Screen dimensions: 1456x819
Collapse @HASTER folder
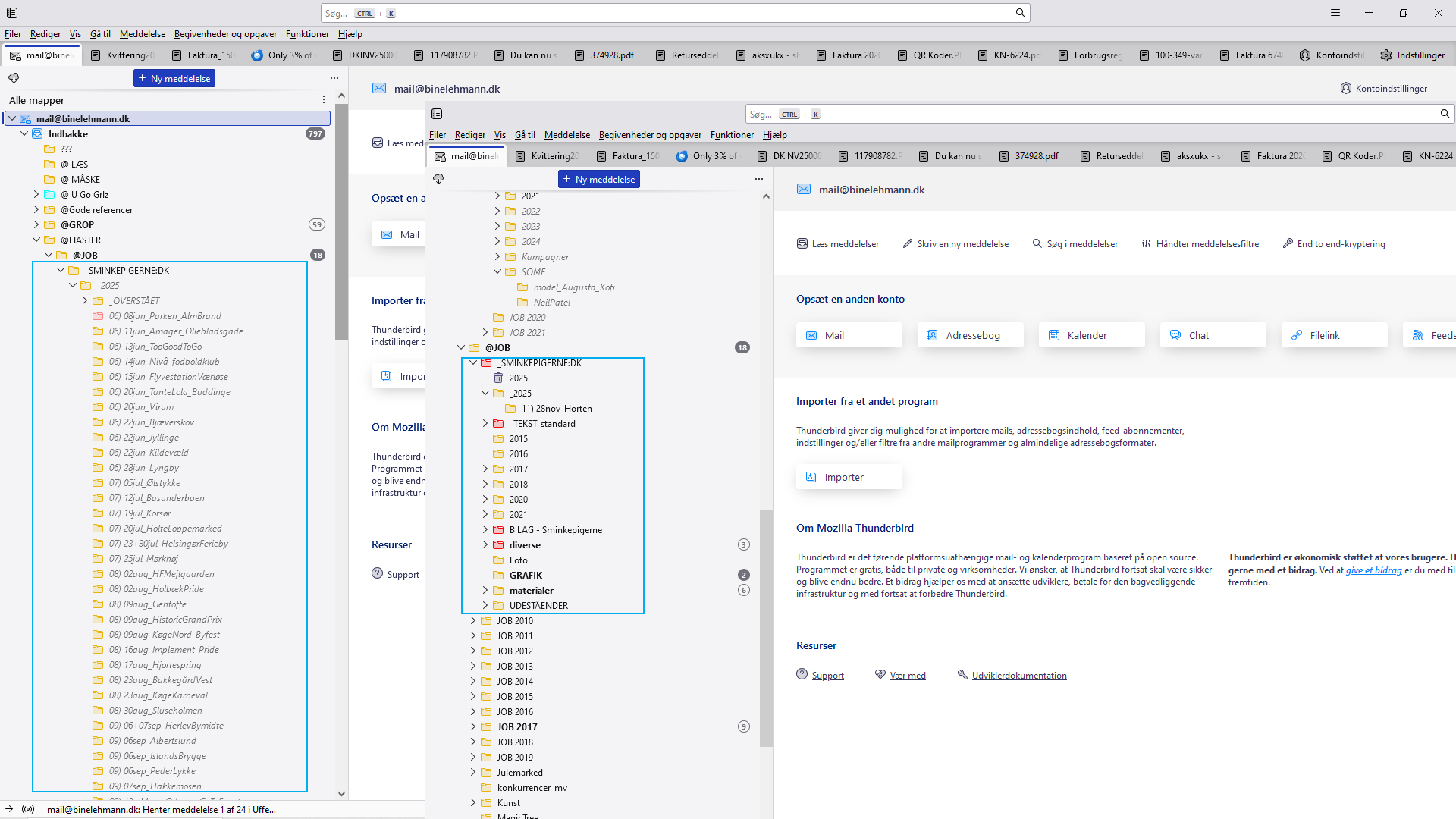pyautogui.click(x=36, y=240)
